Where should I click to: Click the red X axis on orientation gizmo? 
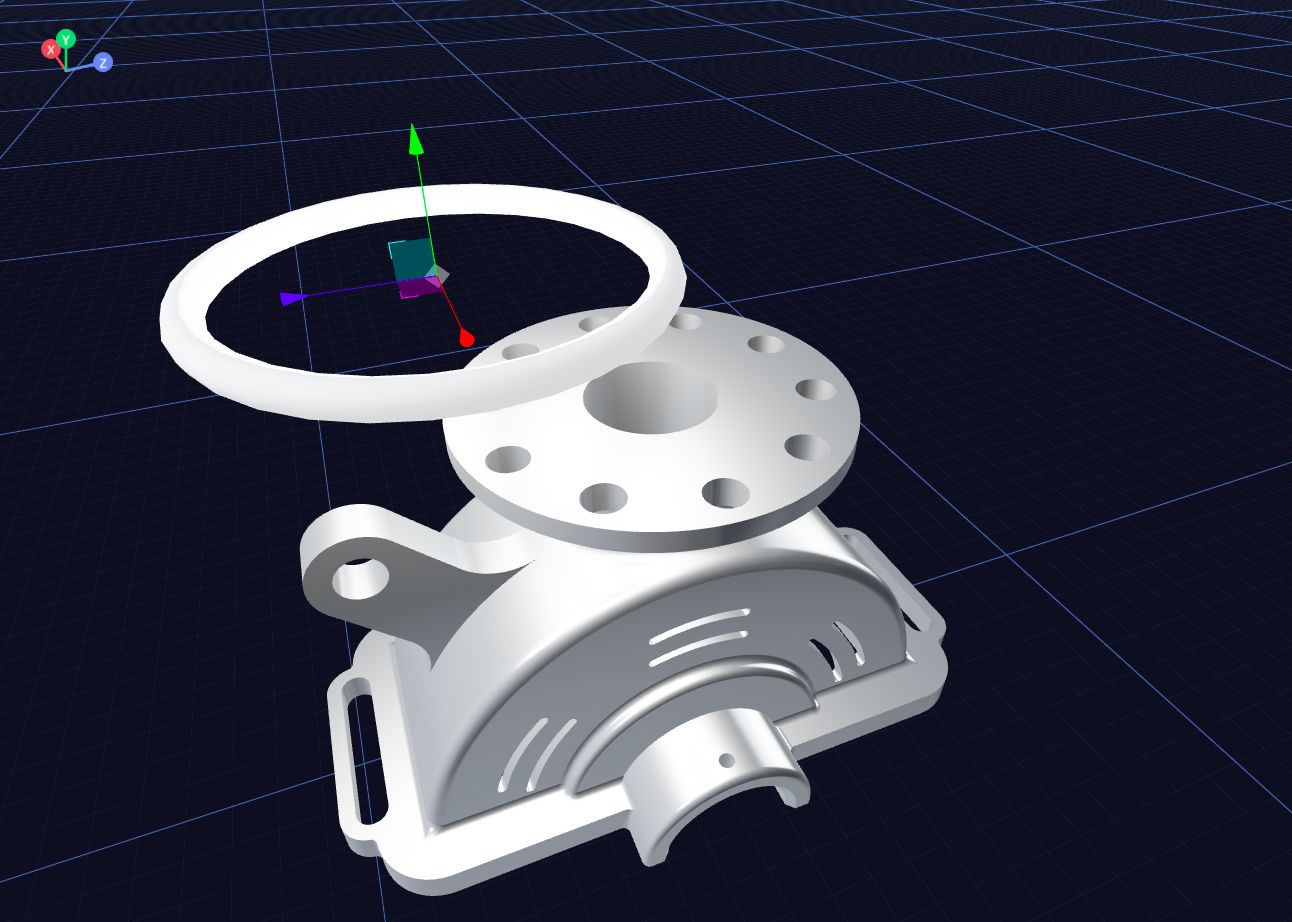coord(49,49)
